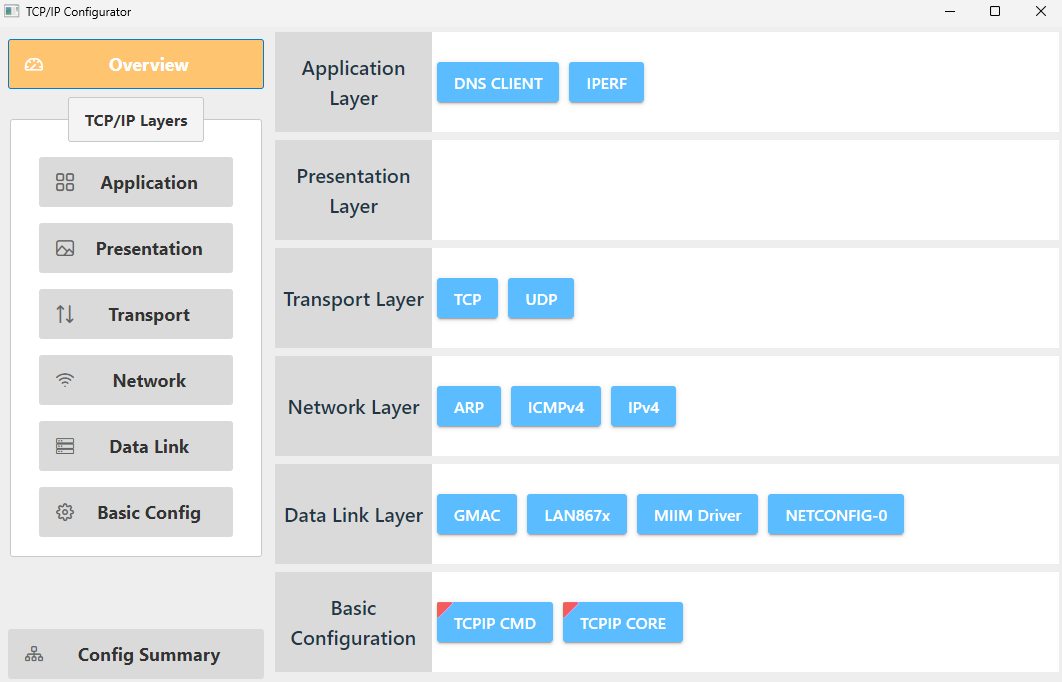Screen dimensions: 1062x682
Task: Select the NETCONFIG-0 button
Action: (835, 515)
